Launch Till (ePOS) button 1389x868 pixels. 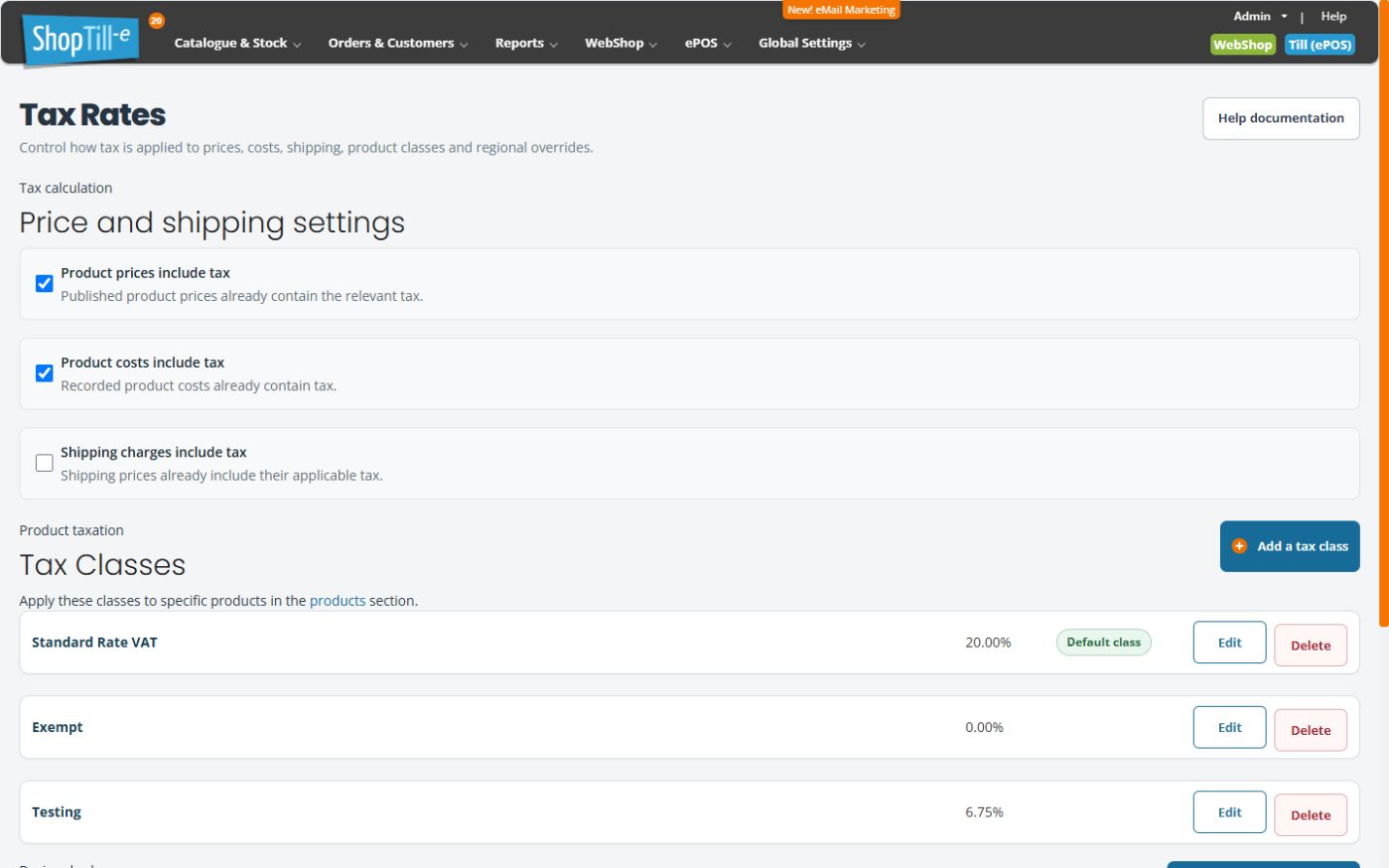[1319, 45]
